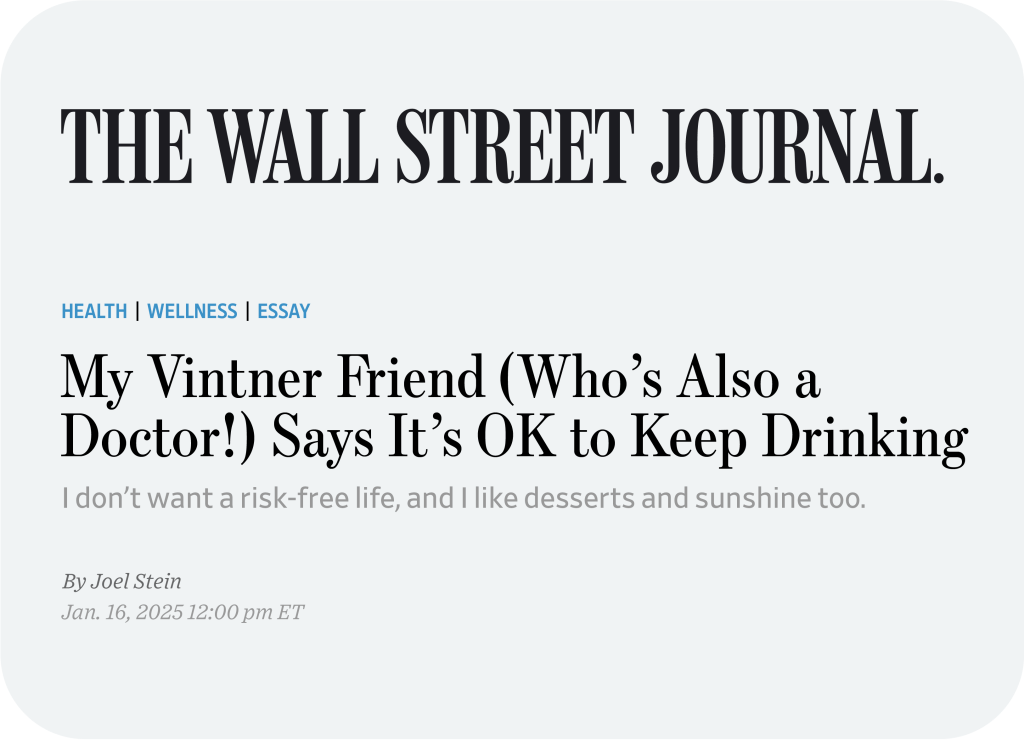Click "desserts" in the subheadline
Image resolution: width=1024 pixels, height=740 pixels.
click(x=594, y=498)
